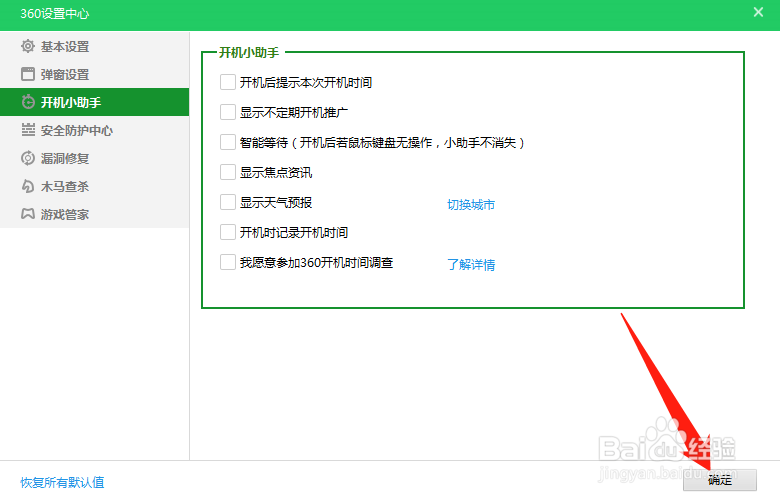Click the circular icon beside 漏洞修复
The height and width of the screenshot is (500, 780).
coord(28,158)
